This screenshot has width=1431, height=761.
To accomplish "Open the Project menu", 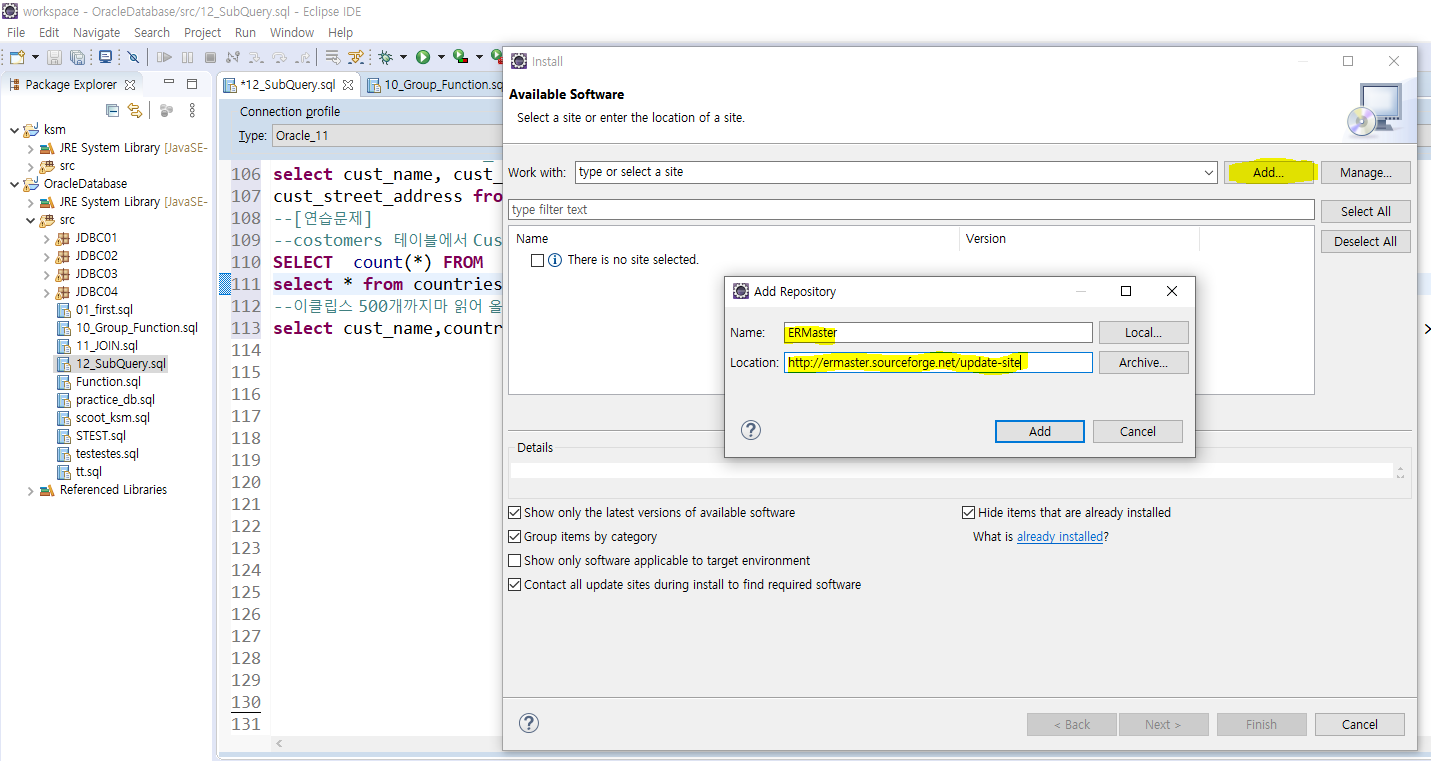I will tap(202, 32).
